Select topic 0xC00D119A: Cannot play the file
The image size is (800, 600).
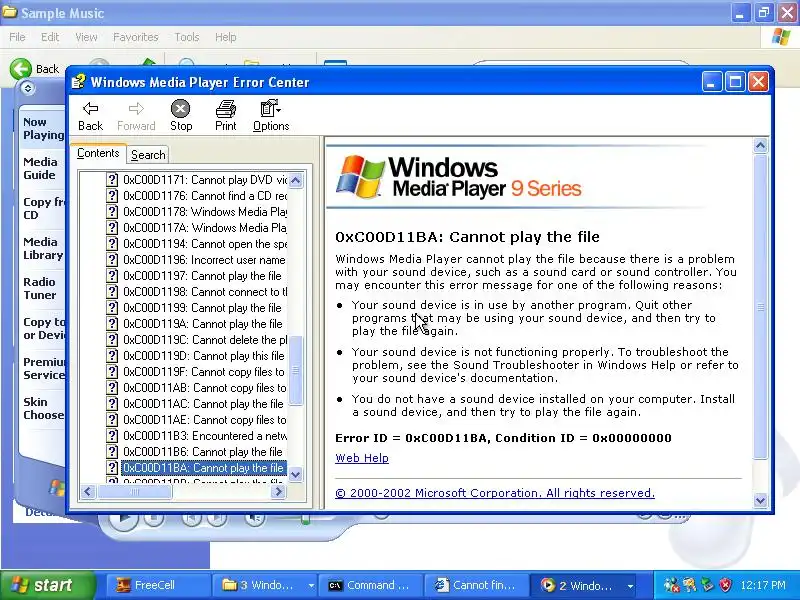[203, 323]
